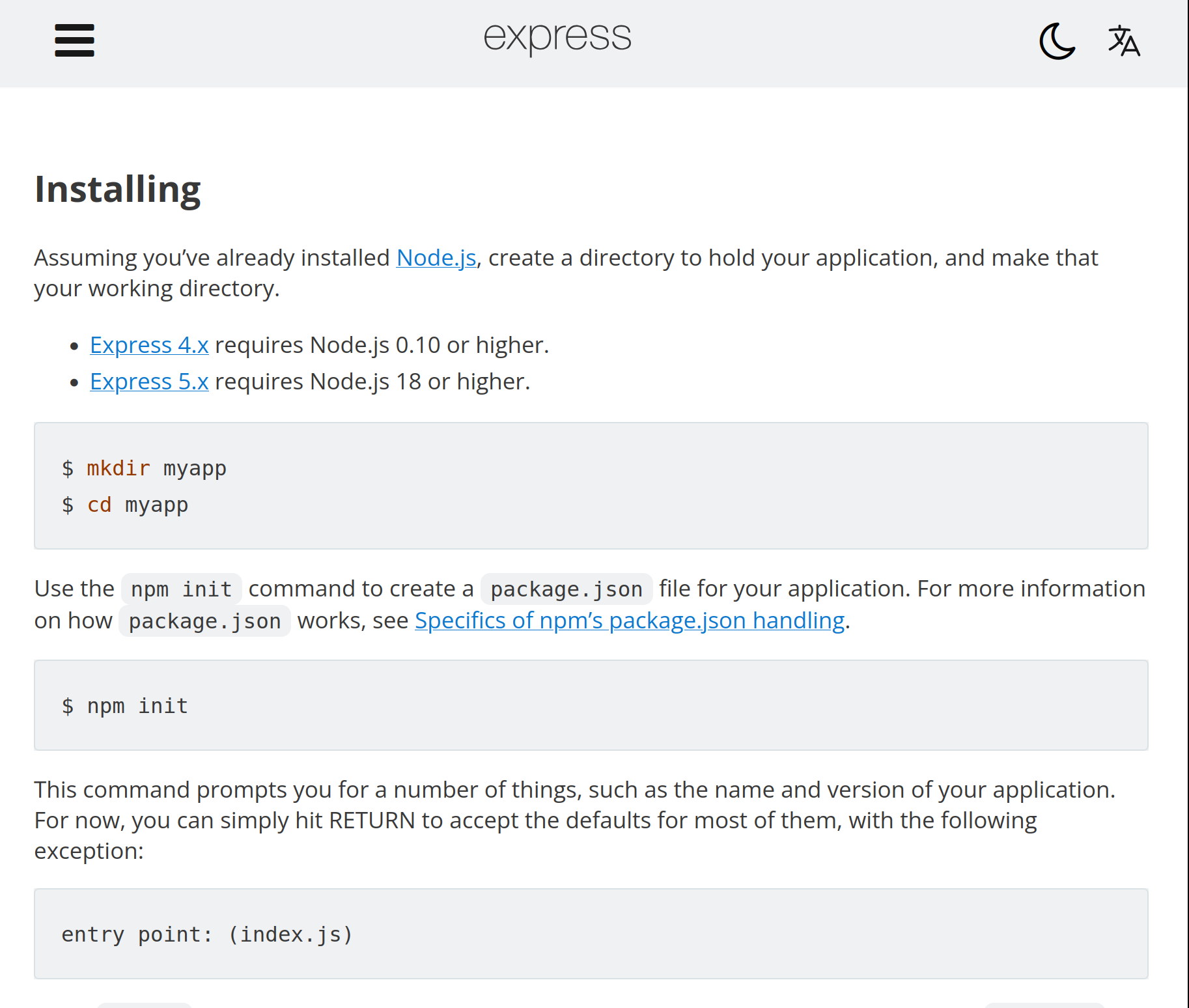This screenshot has width=1189, height=1008.
Task: Click the paragraph starting 'This command prompts you'
Action: (575, 820)
